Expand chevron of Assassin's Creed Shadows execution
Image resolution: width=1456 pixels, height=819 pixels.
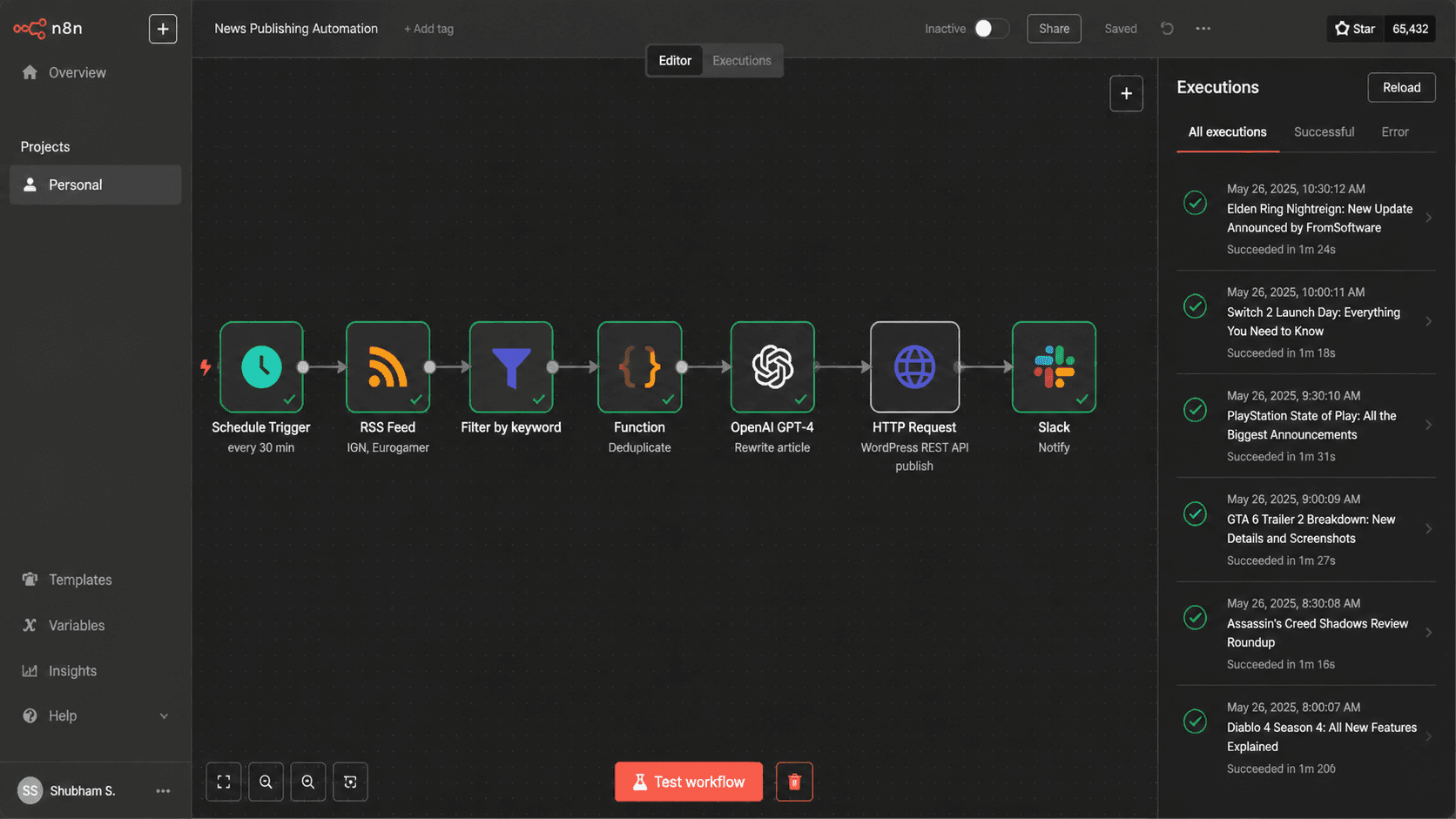pos(1428,633)
